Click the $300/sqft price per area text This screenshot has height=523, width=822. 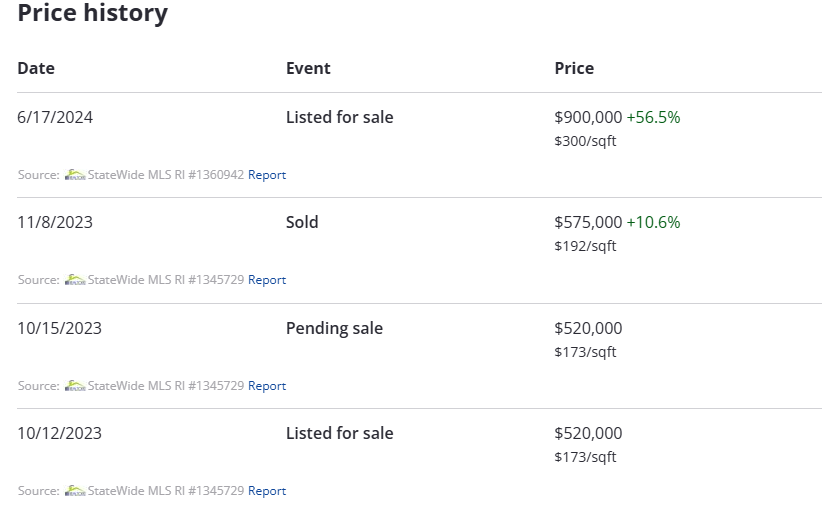click(585, 141)
